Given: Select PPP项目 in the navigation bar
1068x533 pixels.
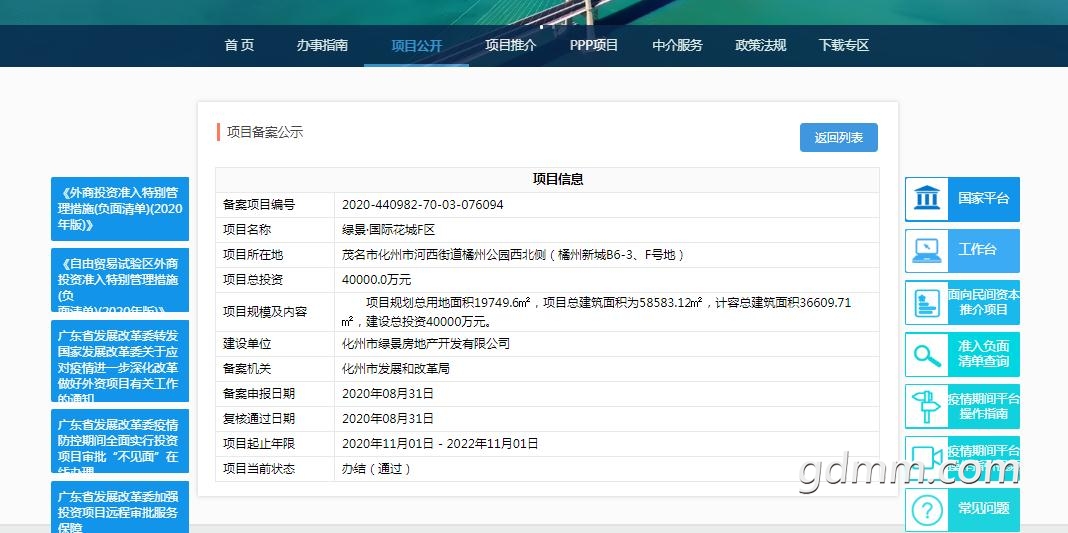Looking at the screenshot, I should pyautogui.click(x=594, y=45).
